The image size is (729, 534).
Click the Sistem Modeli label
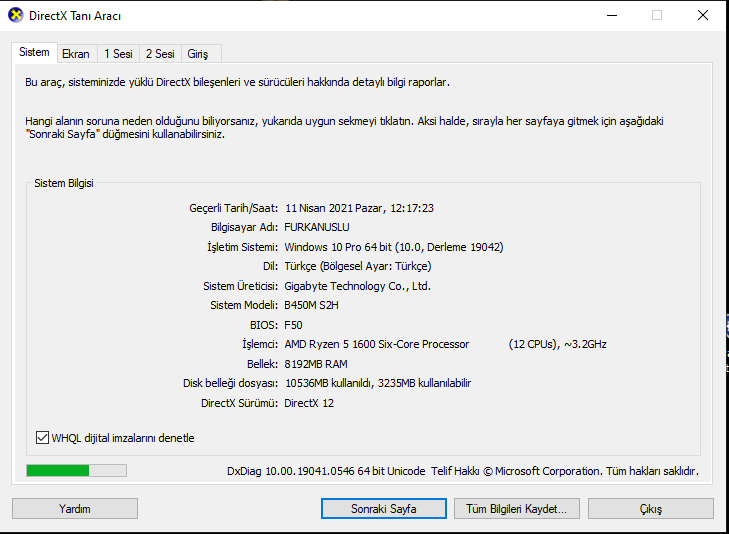click(x=244, y=305)
